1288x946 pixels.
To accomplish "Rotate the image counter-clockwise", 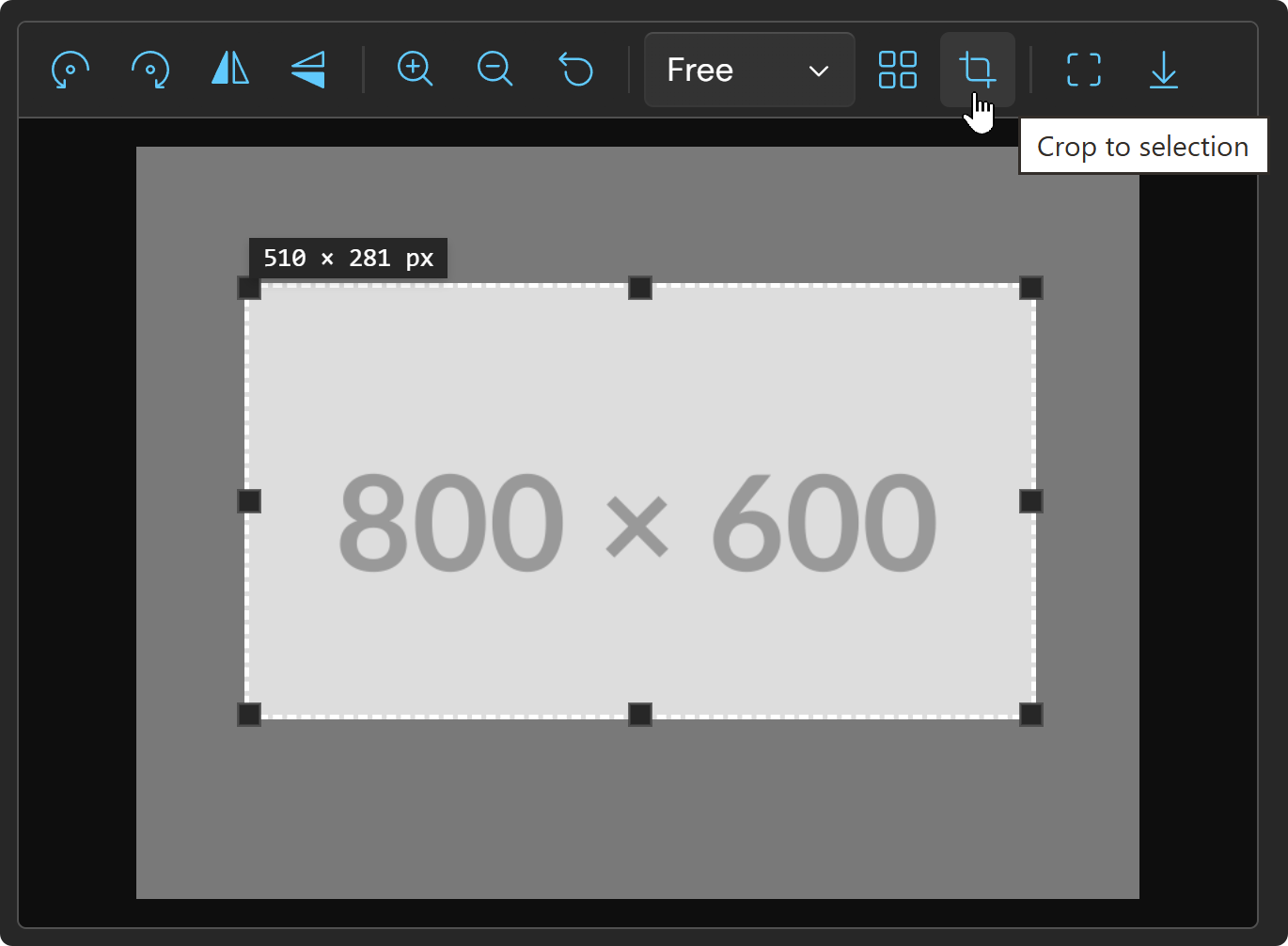I will click(71, 70).
